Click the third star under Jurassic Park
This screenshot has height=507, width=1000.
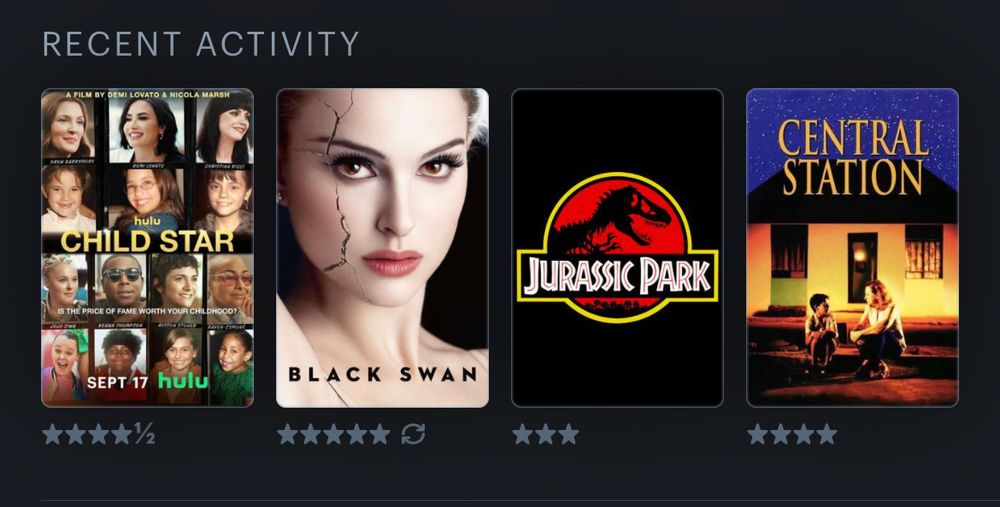coord(568,434)
